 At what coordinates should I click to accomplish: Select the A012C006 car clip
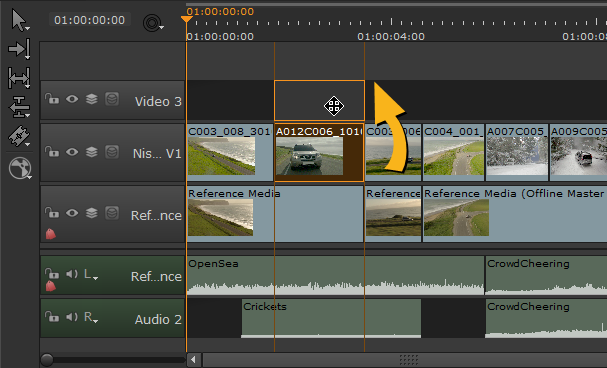pyautogui.click(x=319, y=152)
